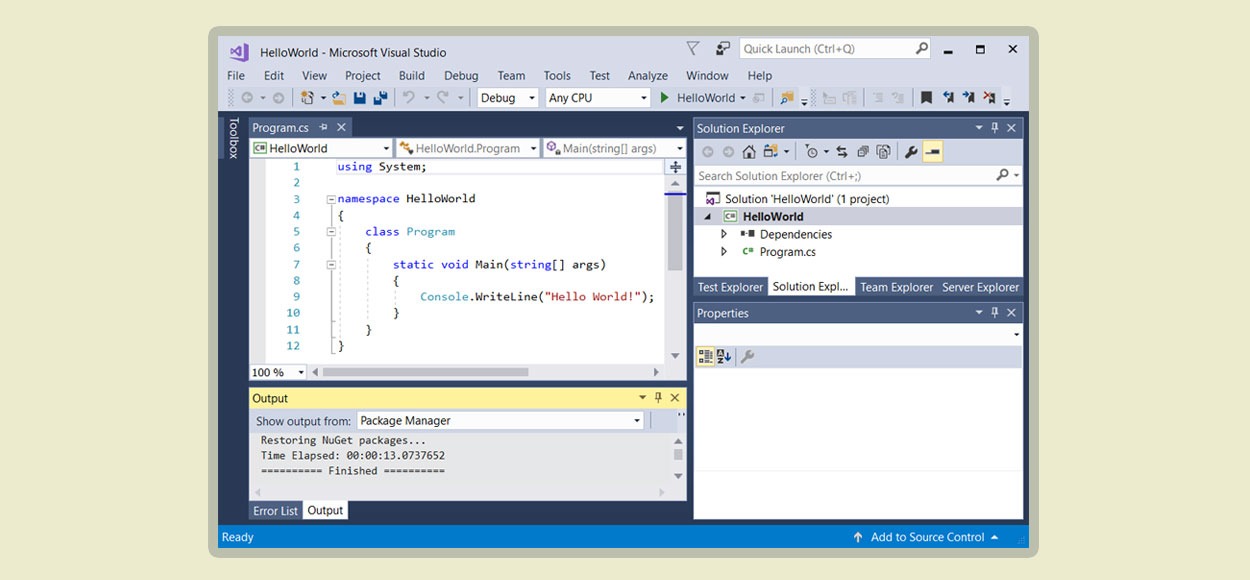Click the notifications filter funnel icon
This screenshot has height=580, width=1250.
pos(693,48)
